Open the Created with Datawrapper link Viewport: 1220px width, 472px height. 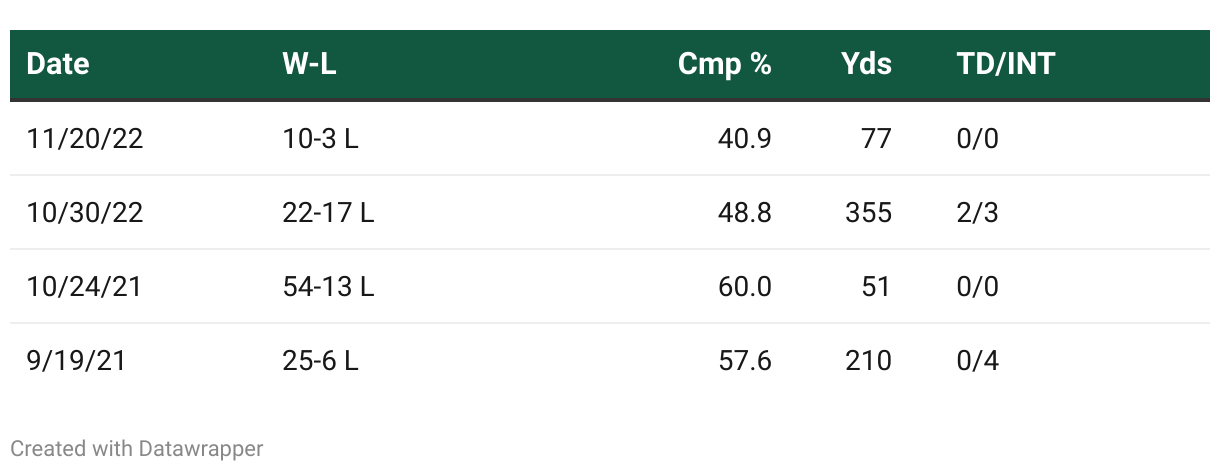137,449
